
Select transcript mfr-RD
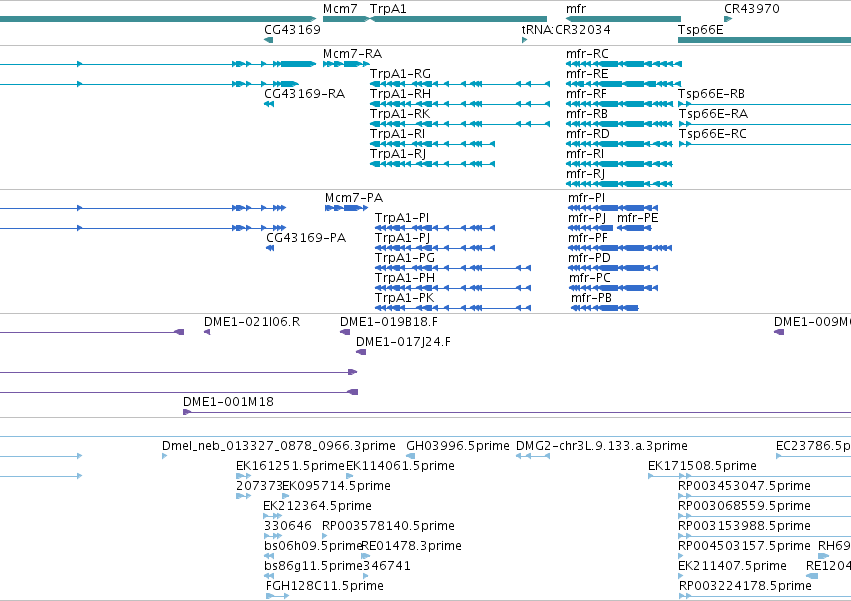pyautogui.click(x=619, y=144)
